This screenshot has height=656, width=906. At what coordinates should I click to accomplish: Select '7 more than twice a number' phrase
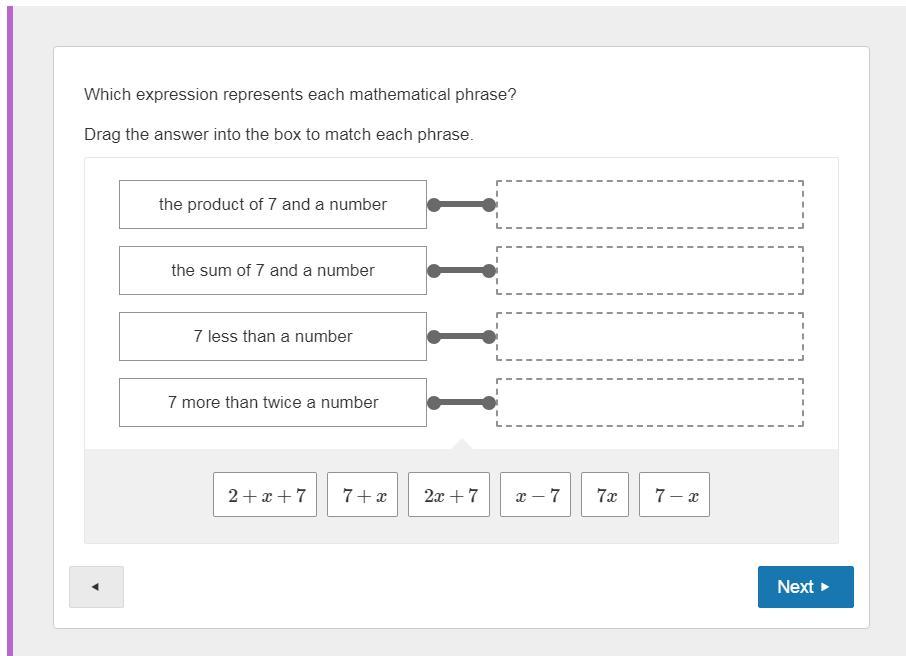273,403
